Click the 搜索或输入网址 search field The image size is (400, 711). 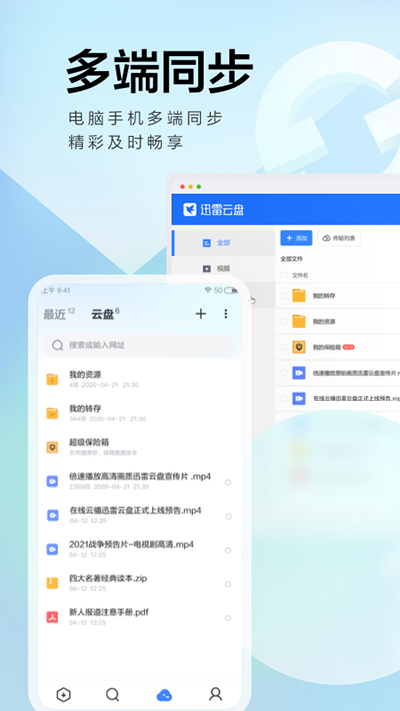click(140, 346)
